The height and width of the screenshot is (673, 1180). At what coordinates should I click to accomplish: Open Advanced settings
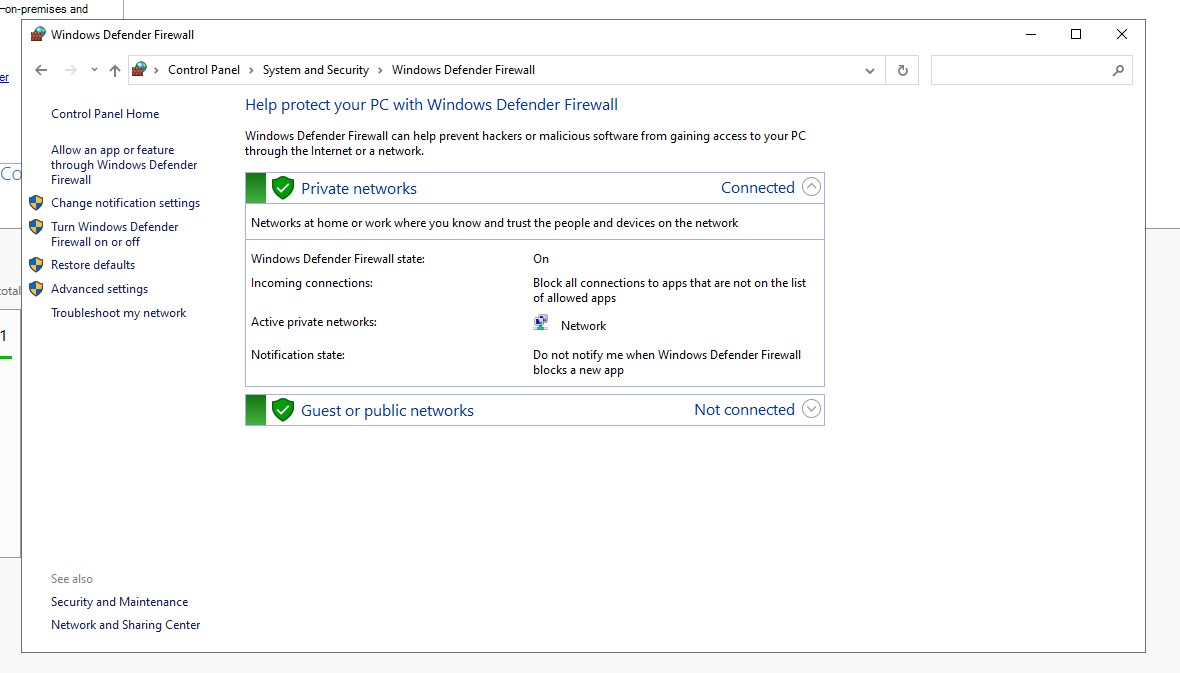click(99, 289)
